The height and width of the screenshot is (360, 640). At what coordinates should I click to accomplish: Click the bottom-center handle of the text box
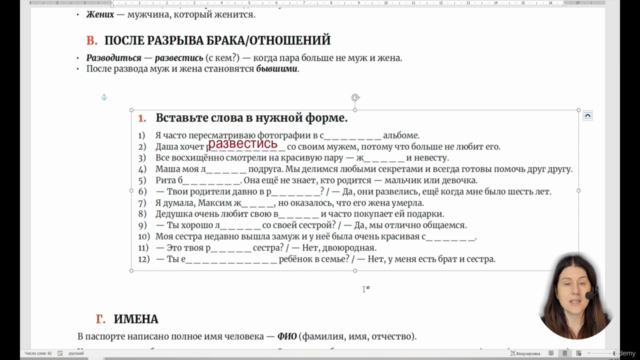[355, 271]
